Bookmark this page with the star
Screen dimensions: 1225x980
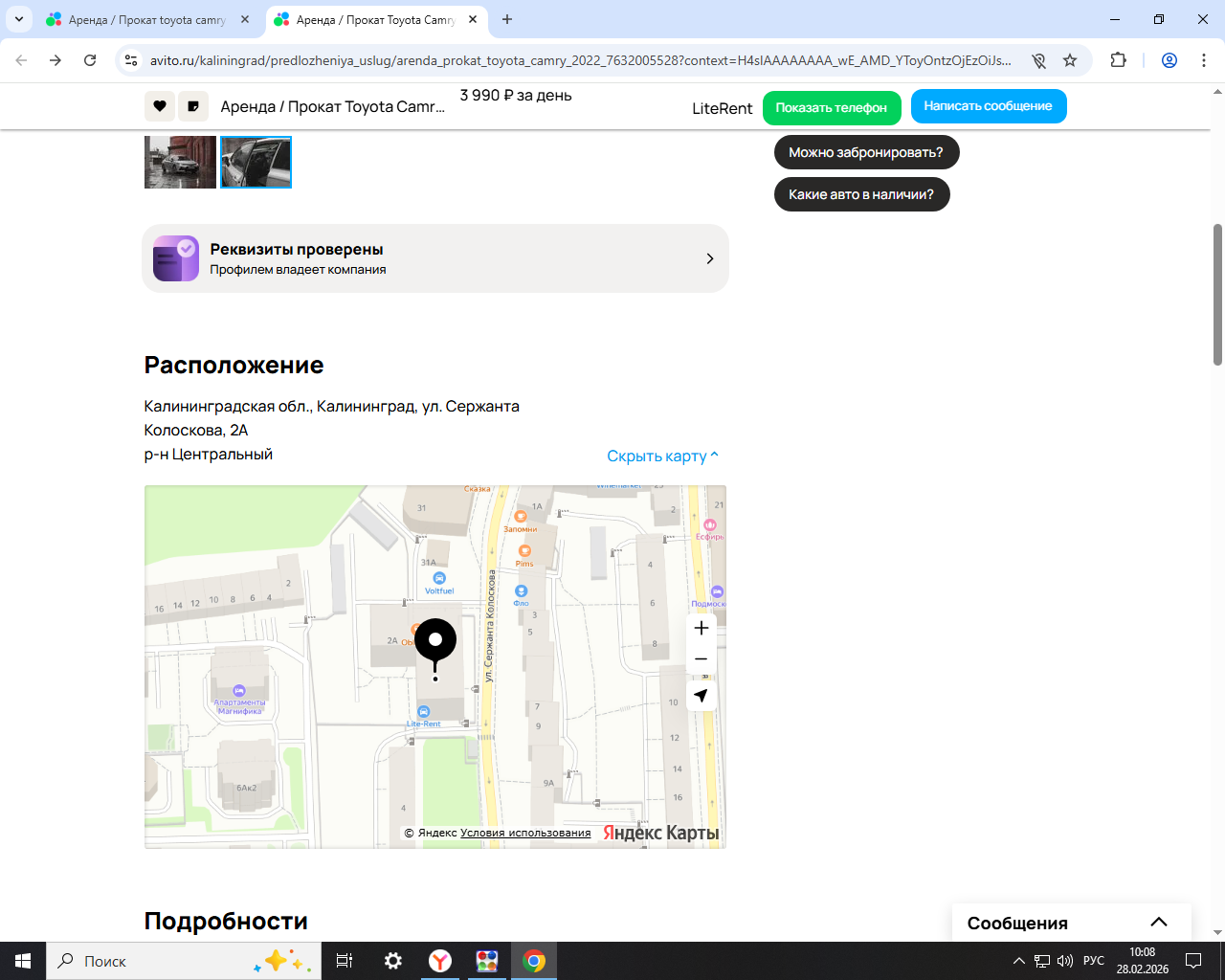(x=1070, y=60)
